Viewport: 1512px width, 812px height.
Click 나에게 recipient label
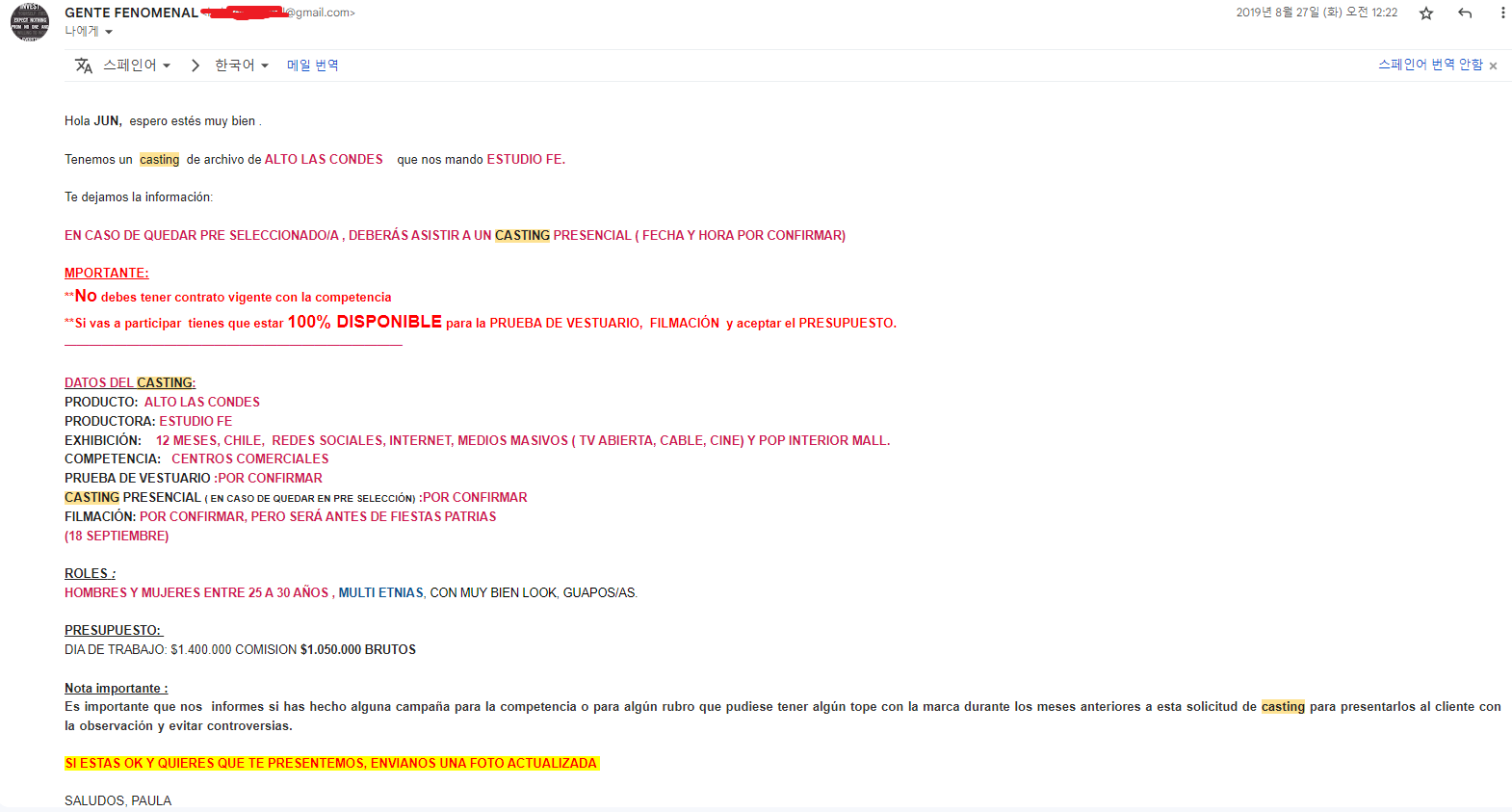coord(82,32)
